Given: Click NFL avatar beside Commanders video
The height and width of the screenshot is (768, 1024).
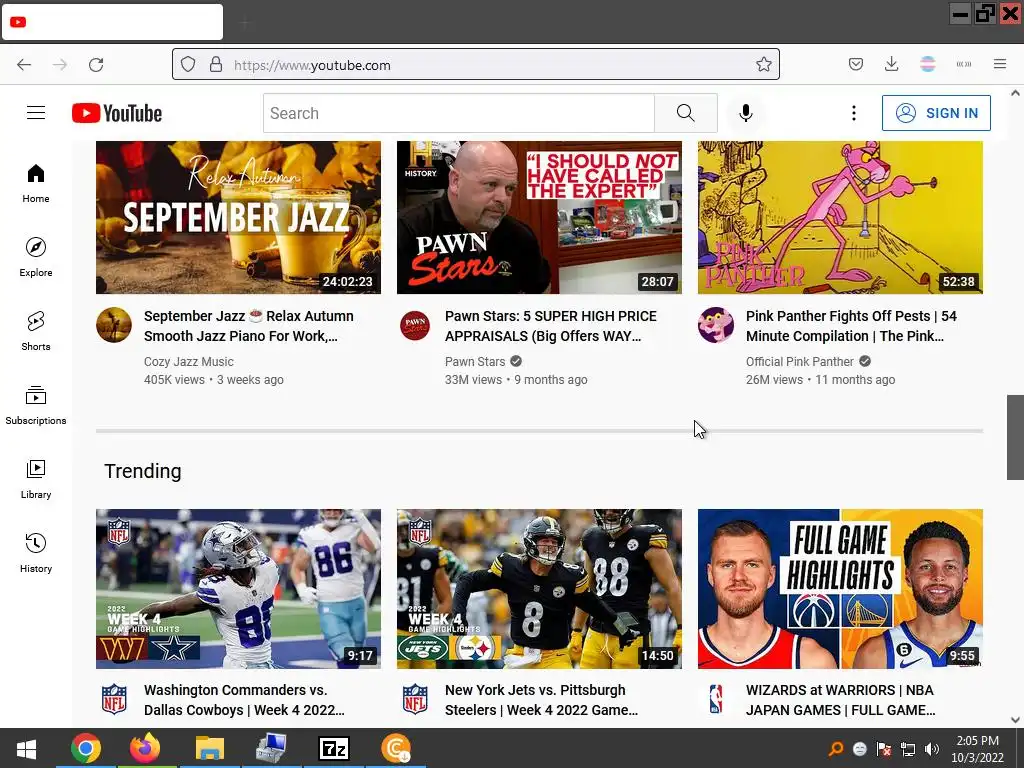Looking at the screenshot, I should coord(114,699).
